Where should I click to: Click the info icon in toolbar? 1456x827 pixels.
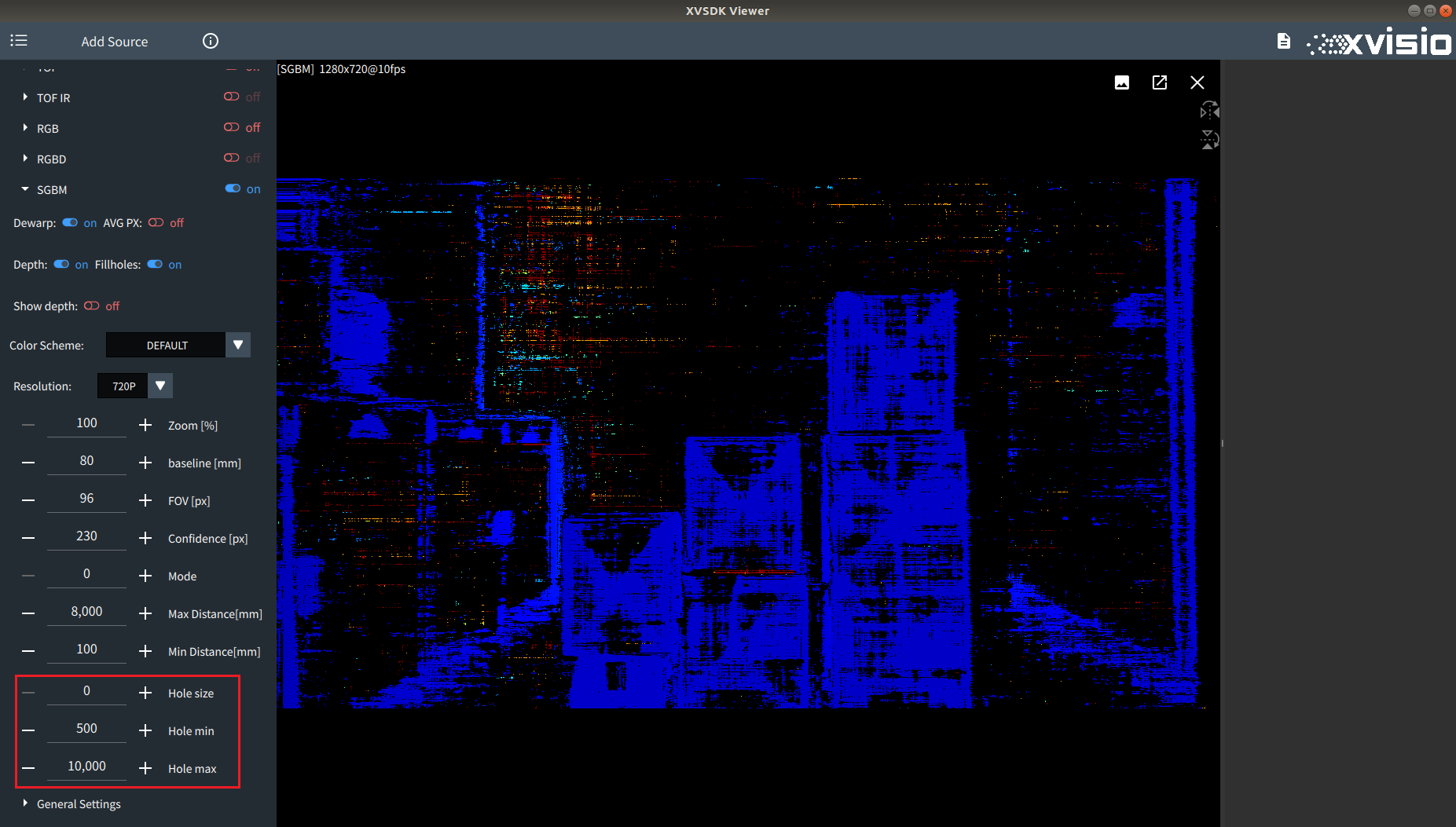coord(211,41)
